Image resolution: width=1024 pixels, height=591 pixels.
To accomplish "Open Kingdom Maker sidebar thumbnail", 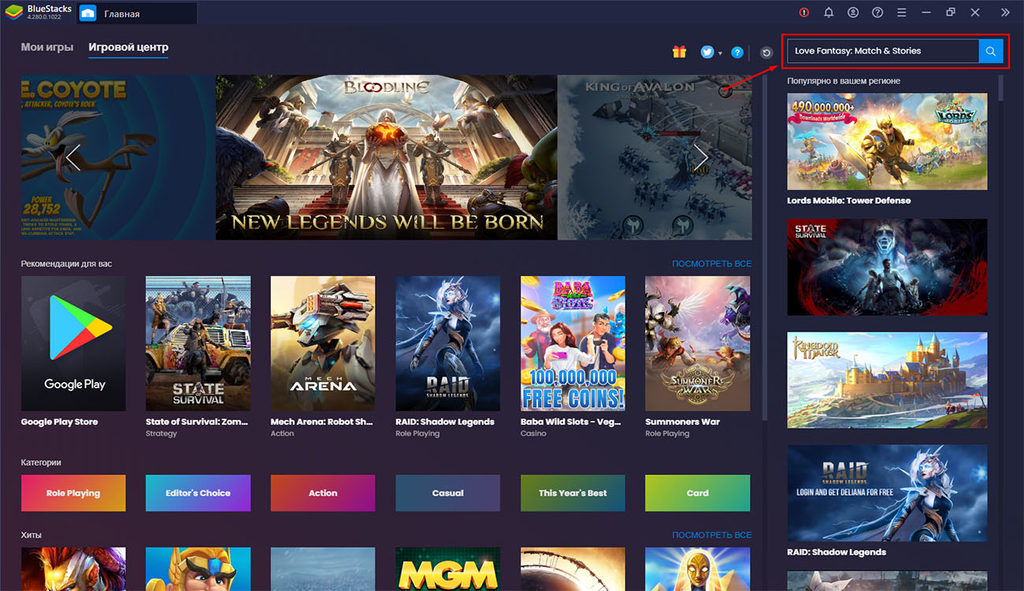I will pos(887,380).
